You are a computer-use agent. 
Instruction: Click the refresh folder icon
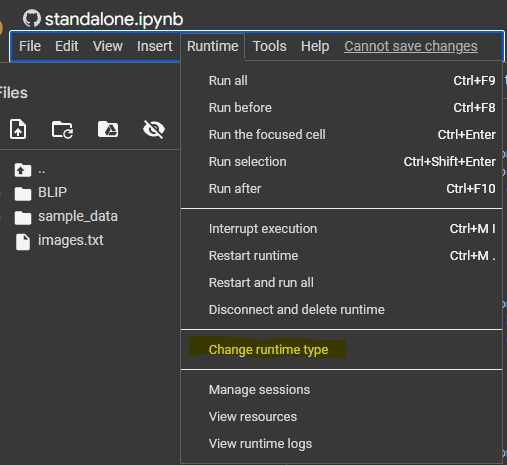pos(62,129)
